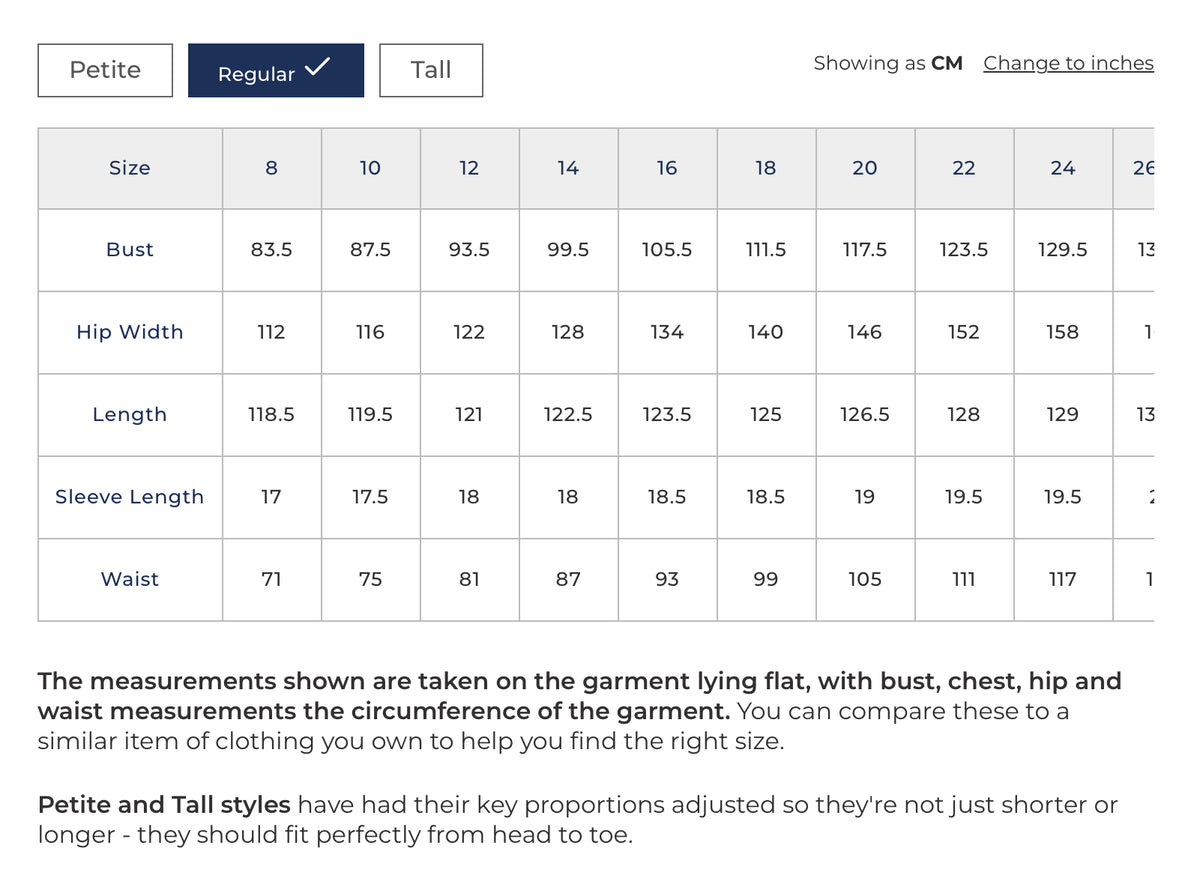
Task: Click size 12 column header
Action: [470, 168]
